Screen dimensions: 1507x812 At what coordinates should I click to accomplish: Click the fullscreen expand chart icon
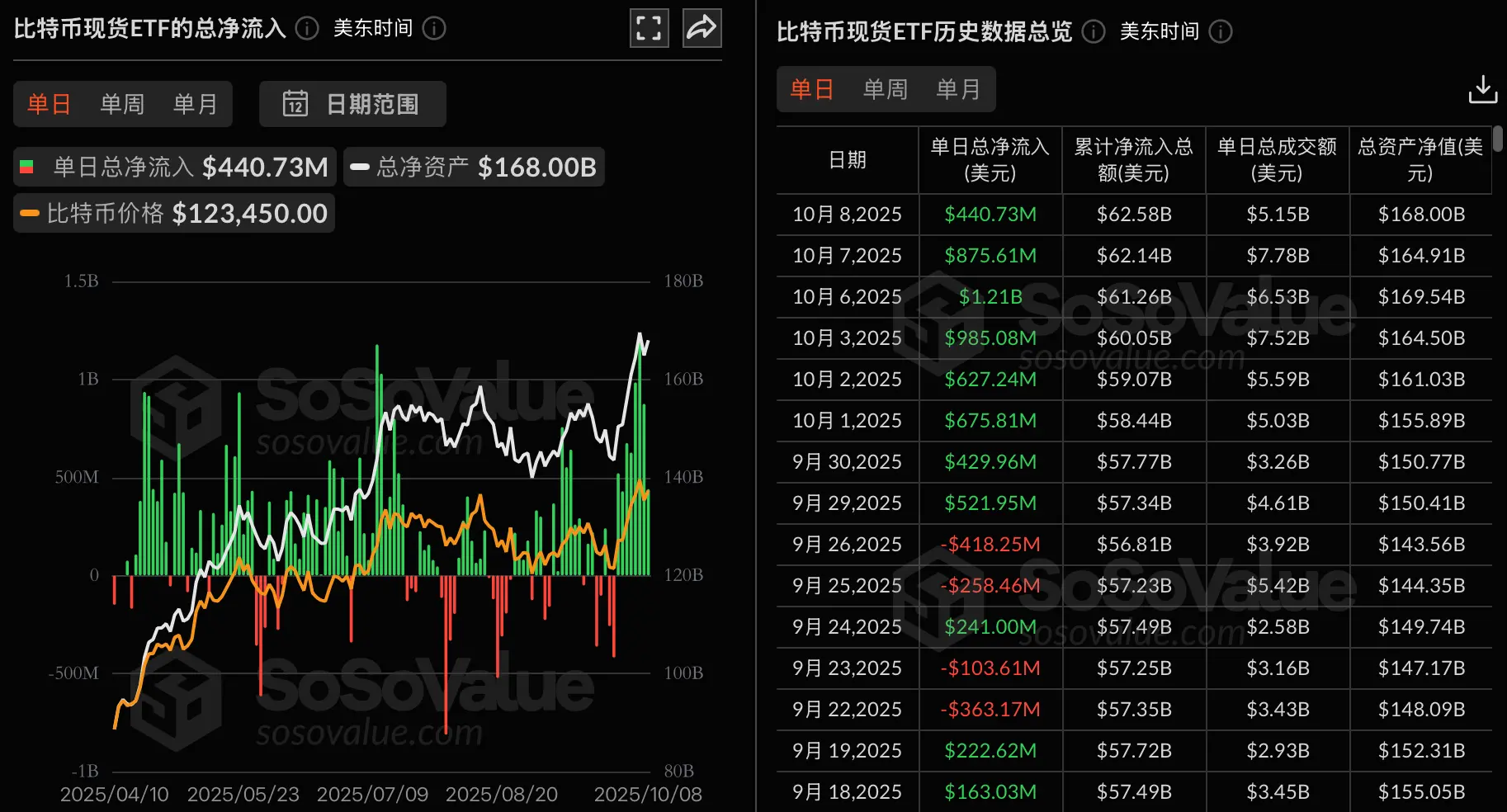click(x=649, y=29)
